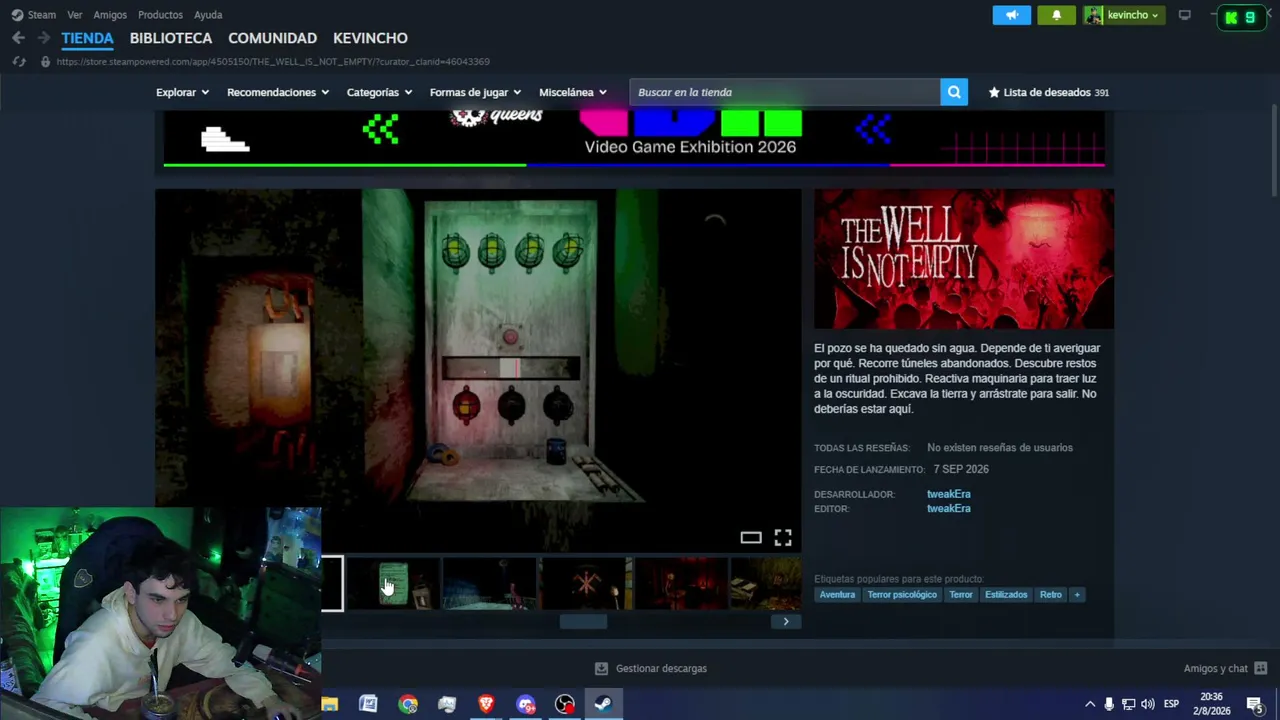The image size is (1280, 720).
Task: Open the Ayuda menu
Action: pyautogui.click(x=208, y=15)
